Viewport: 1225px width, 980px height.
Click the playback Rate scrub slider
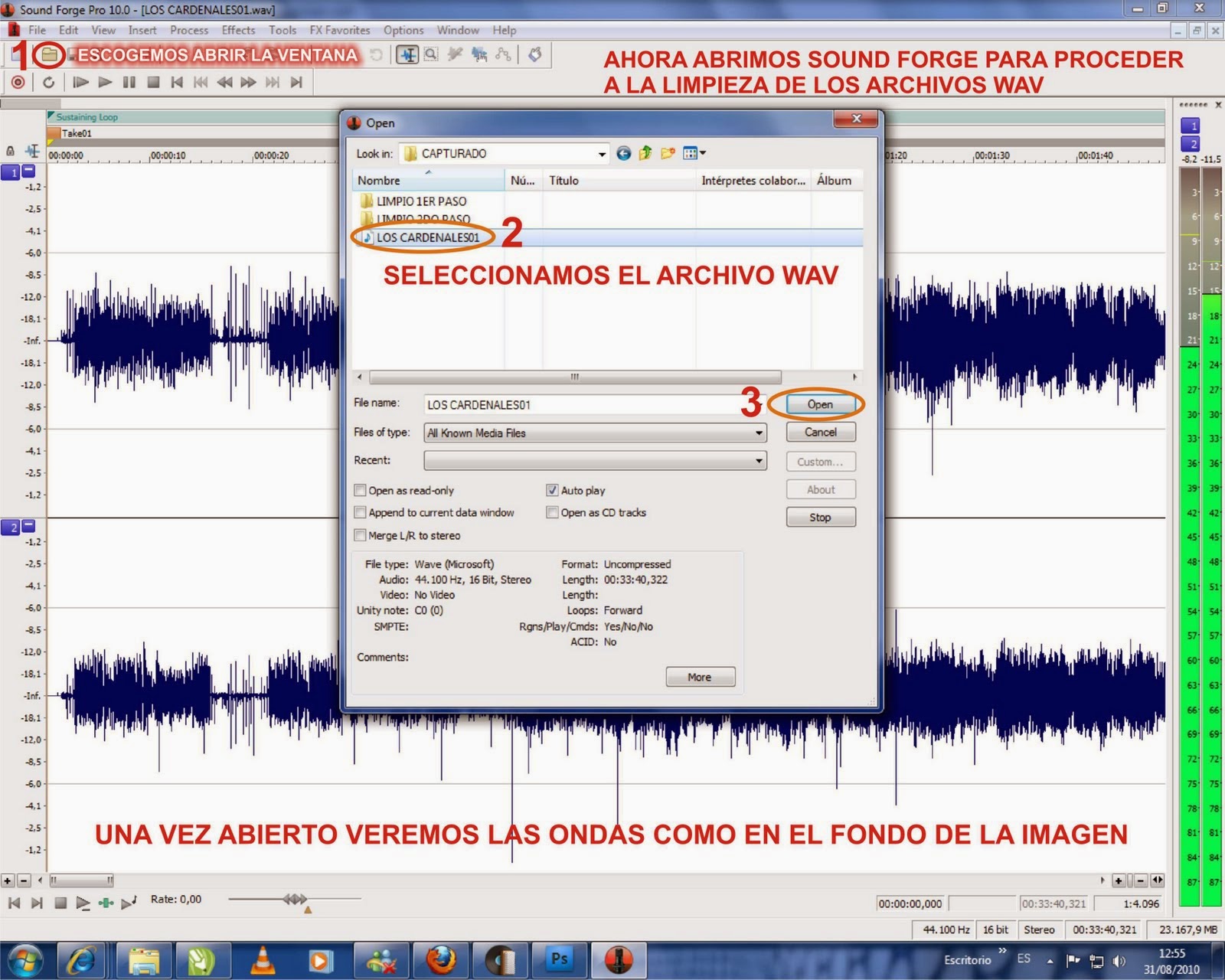click(295, 899)
